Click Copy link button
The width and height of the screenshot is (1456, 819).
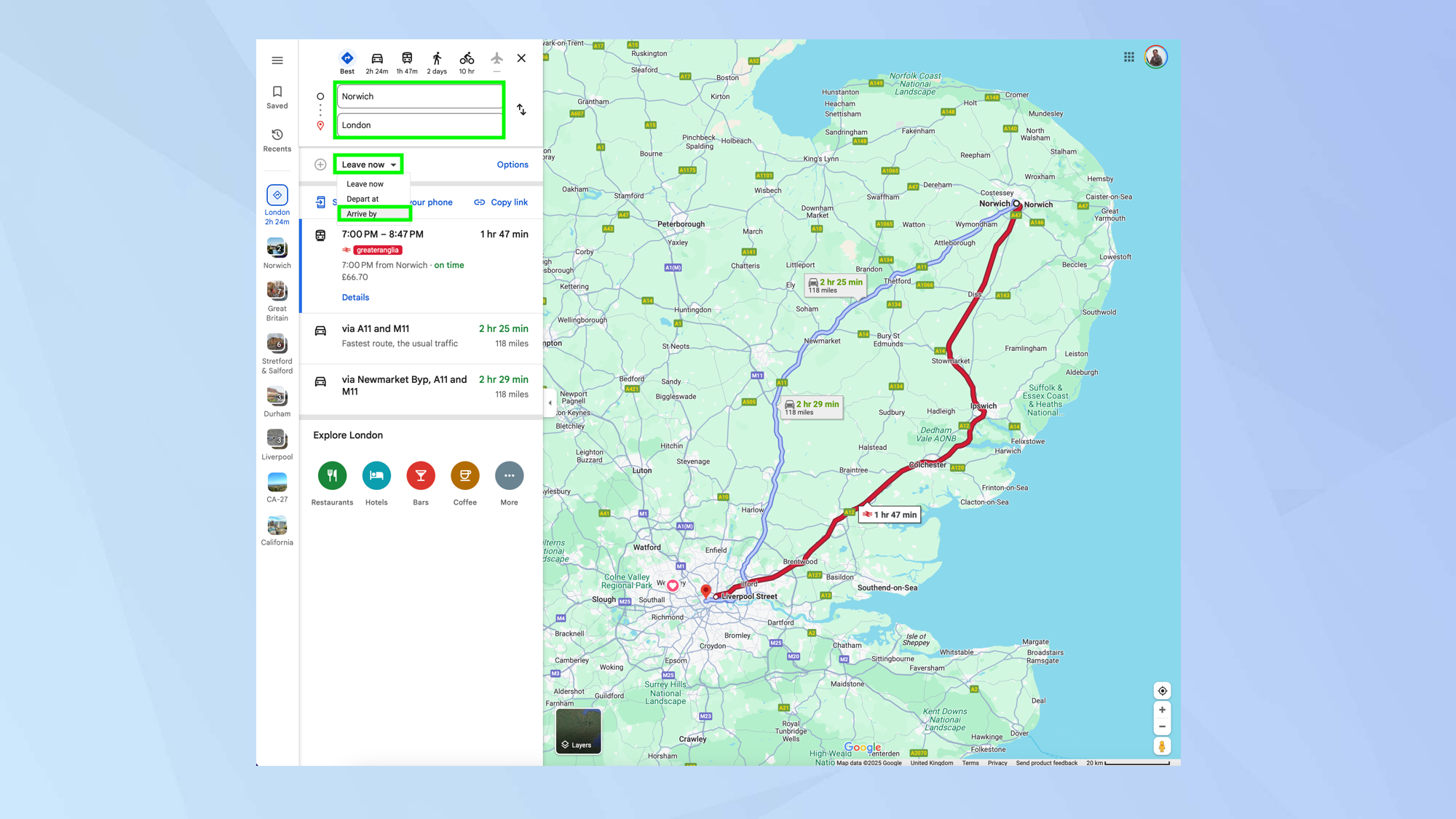(x=501, y=202)
